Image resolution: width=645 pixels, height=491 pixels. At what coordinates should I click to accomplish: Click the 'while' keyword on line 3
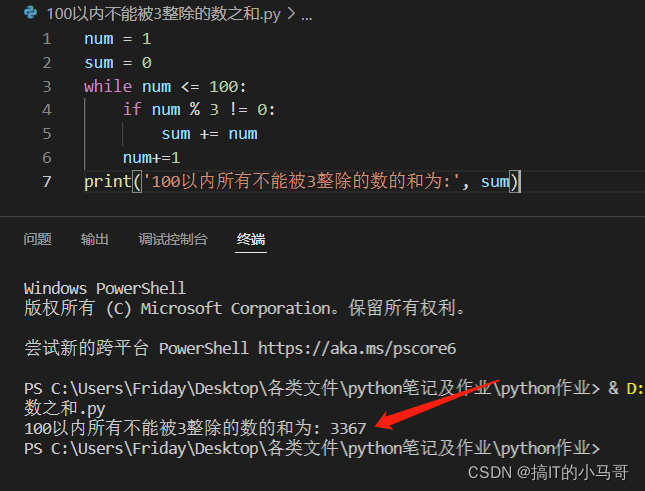[x=108, y=86]
